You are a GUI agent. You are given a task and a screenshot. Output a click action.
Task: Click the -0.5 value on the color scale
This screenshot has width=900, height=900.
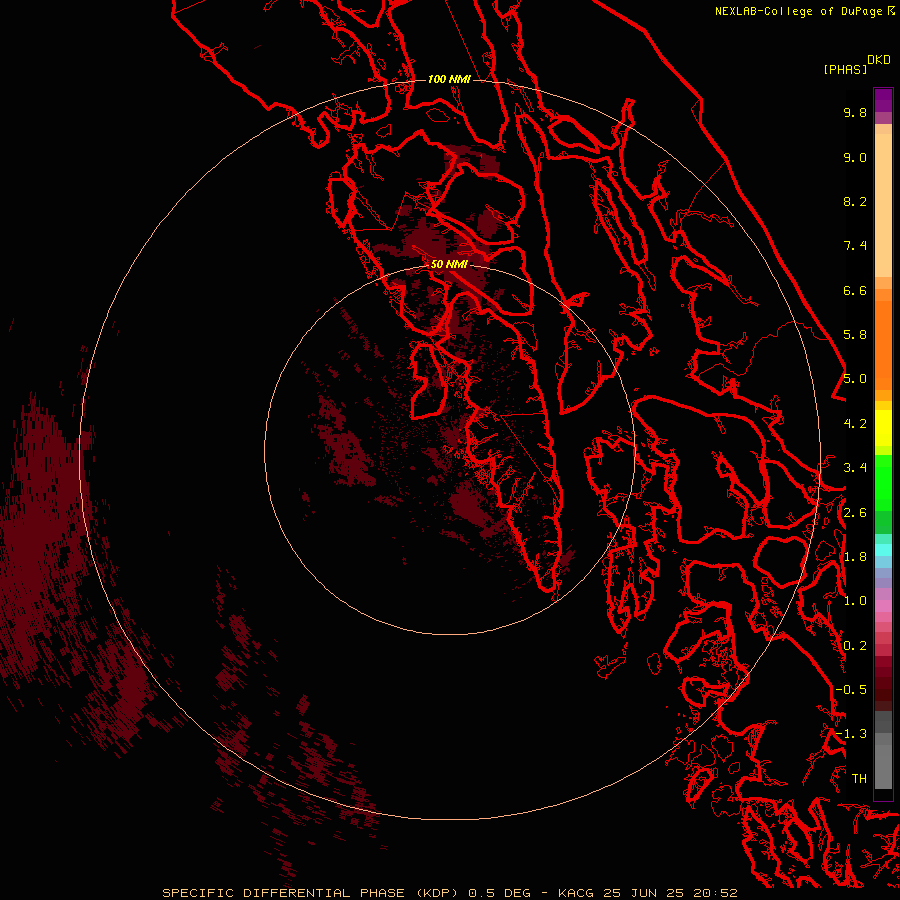[851, 690]
